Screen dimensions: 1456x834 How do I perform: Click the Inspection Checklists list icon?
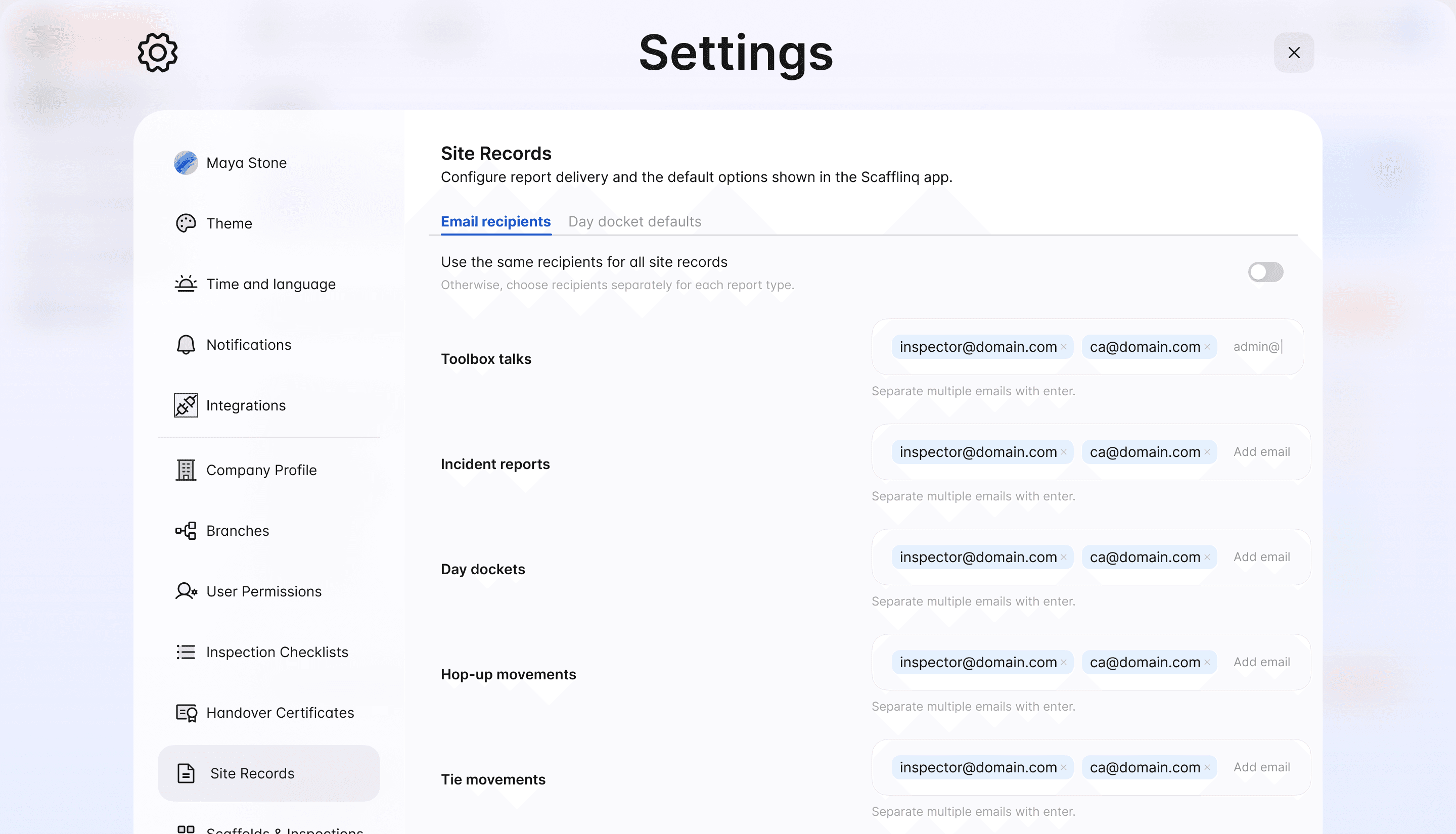(x=186, y=653)
